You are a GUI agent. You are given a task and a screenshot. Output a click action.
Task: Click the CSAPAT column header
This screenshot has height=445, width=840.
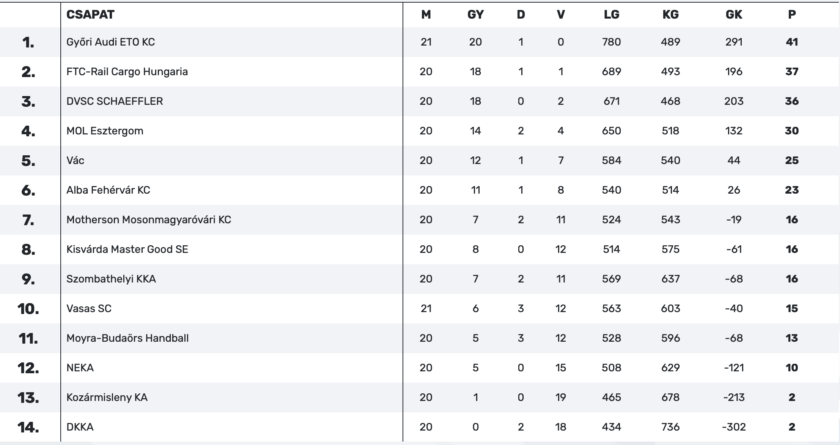(88, 14)
